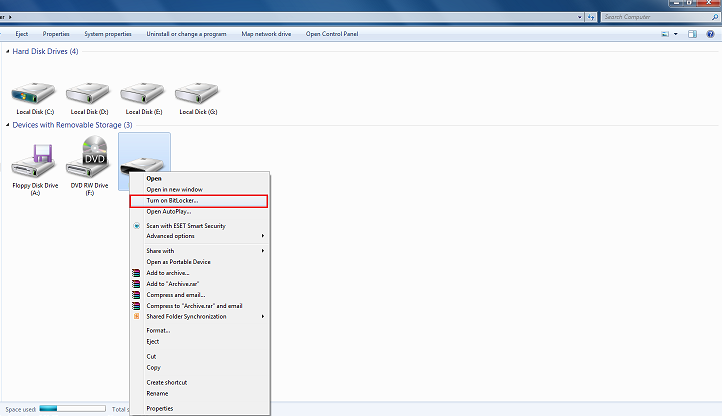This screenshot has height=416, width=722.
Task: Choose Compress and email... entry
Action: point(199,295)
